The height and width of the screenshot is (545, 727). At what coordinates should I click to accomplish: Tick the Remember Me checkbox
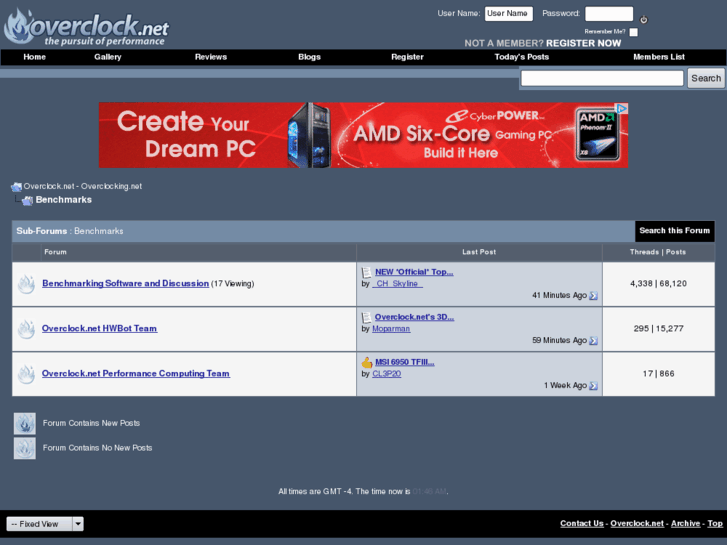pos(634,32)
